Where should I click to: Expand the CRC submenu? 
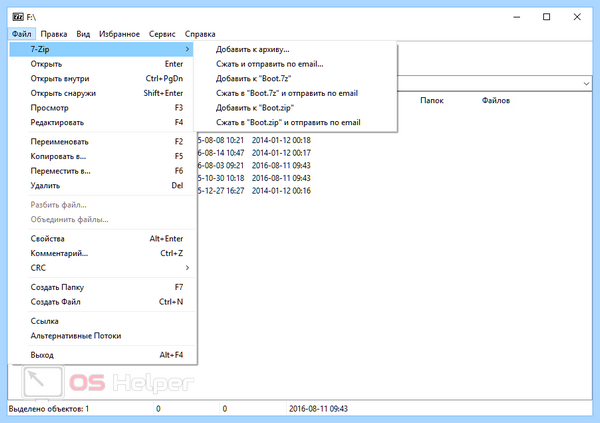point(101,268)
